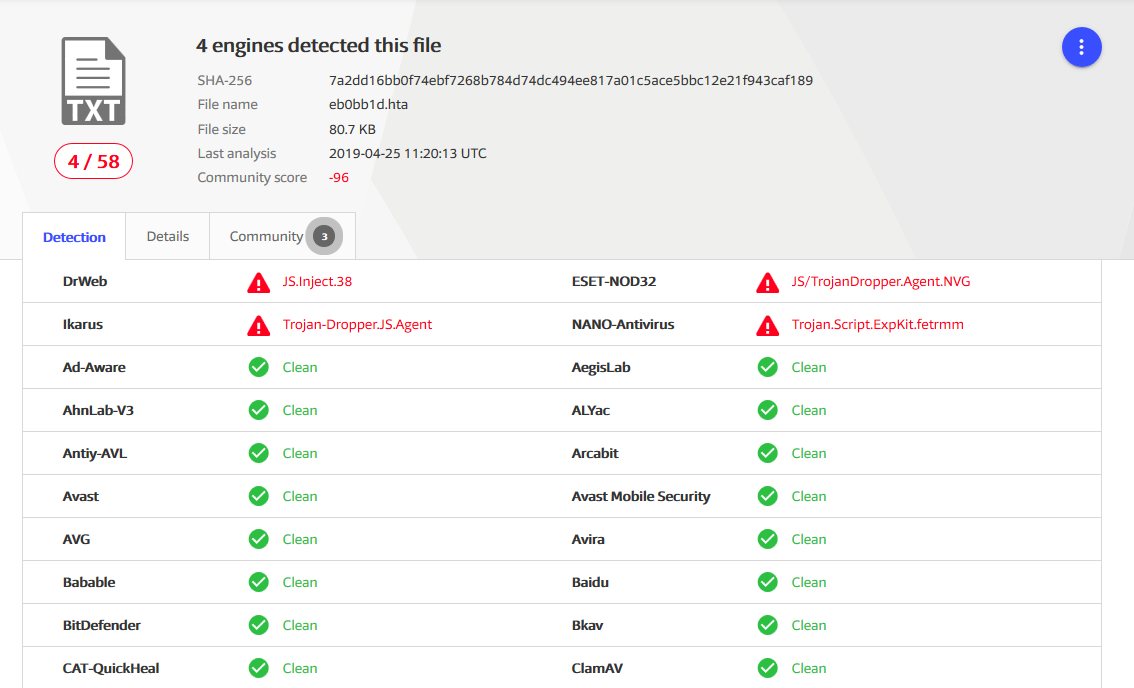Click the Antiy-AVL engine name
Screen dimensions: 1134x688
[x=95, y=454]
